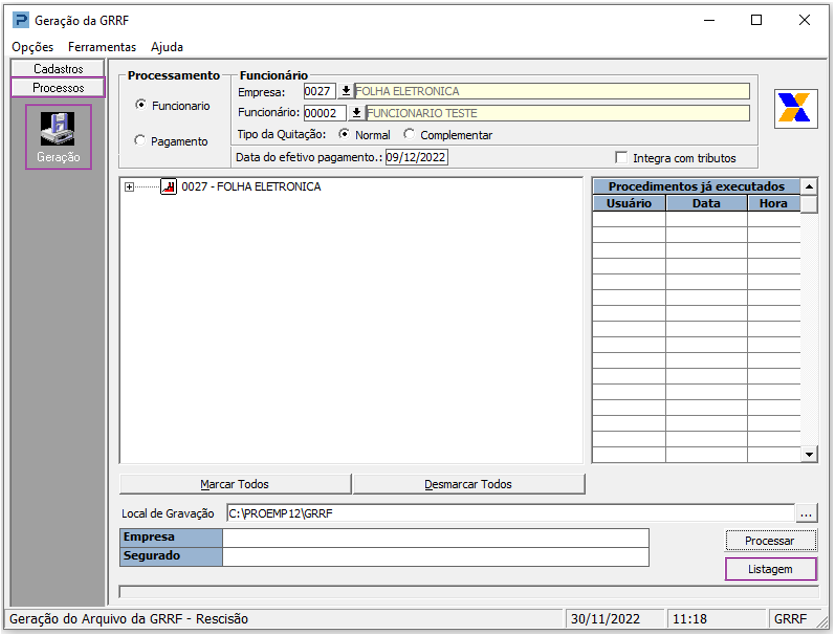Open Empresa lookup arrow button
833x634 pixels.
click(x=346, y=91)
